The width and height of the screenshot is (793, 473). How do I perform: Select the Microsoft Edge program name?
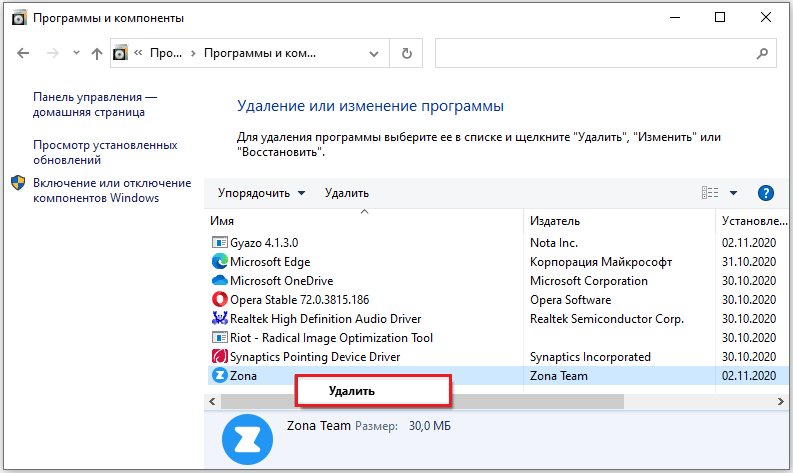(x=270, y=262)
